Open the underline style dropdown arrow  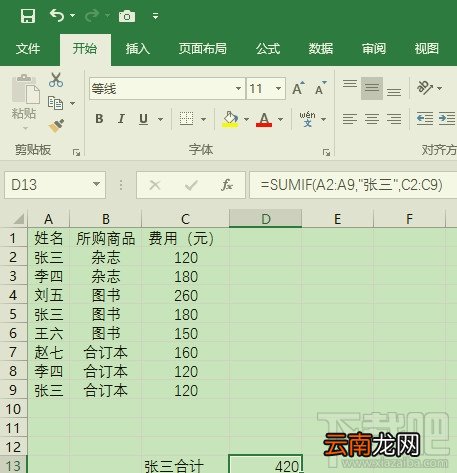(160, 119)
